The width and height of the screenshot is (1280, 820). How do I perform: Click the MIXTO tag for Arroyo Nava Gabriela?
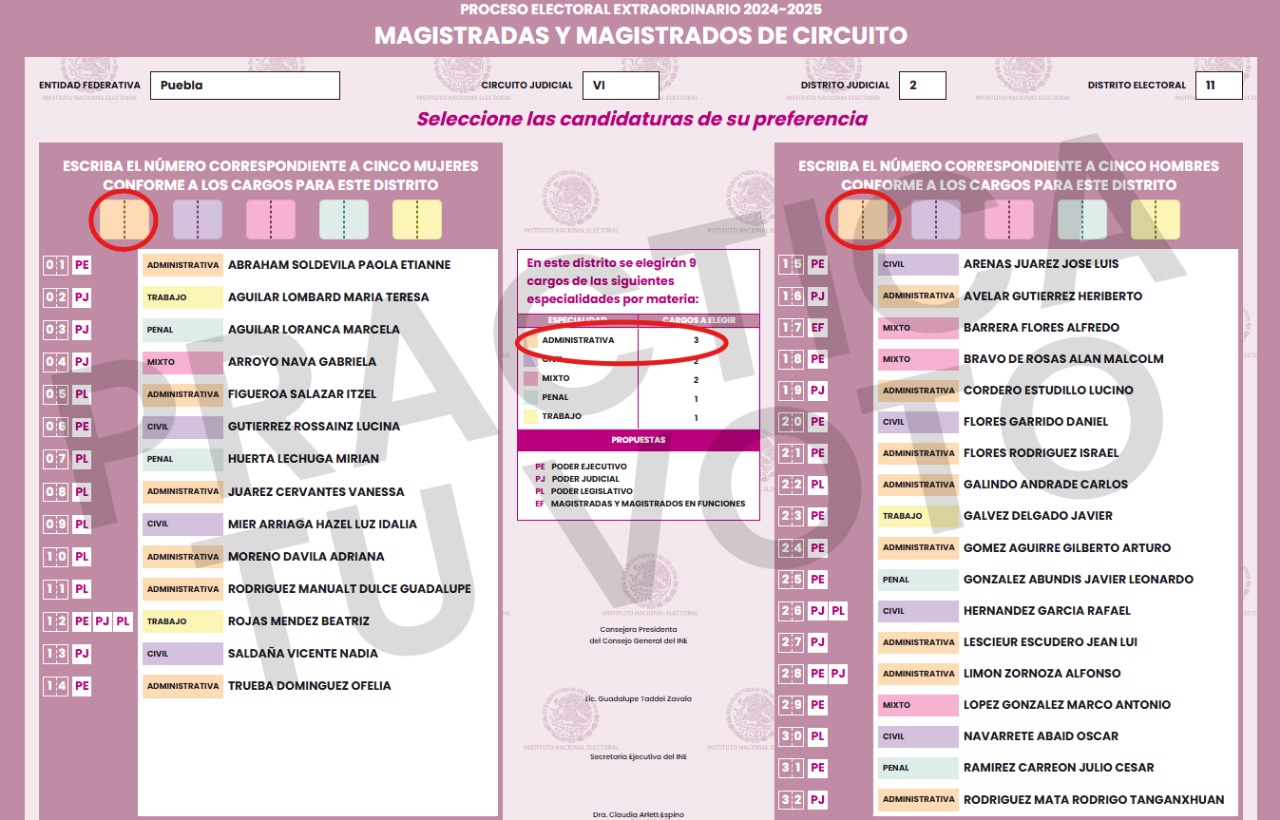click(182, 362)
